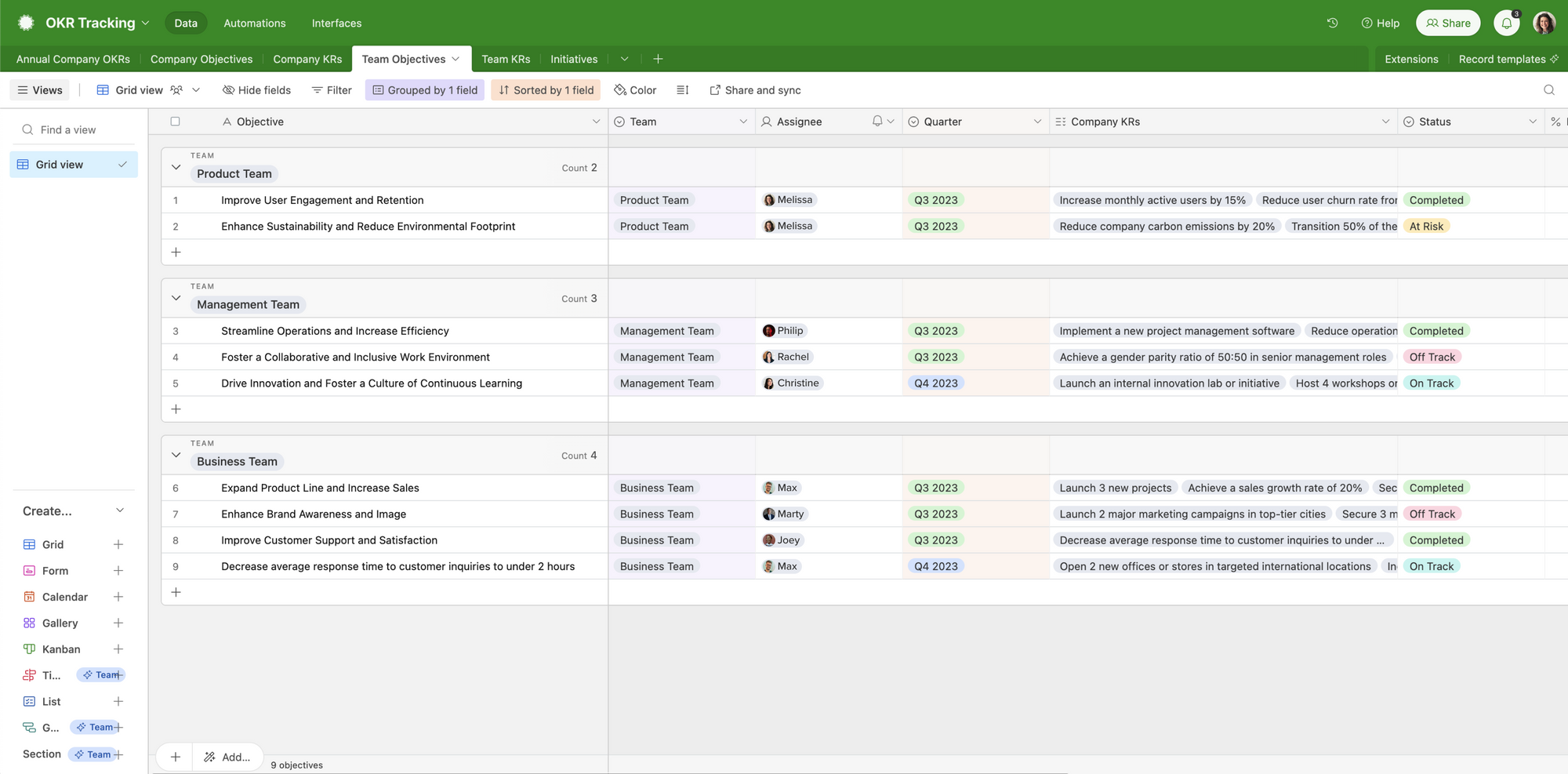Click the search magnifier icon in toolbar

pyautogui.click(x=1548, y=90)
